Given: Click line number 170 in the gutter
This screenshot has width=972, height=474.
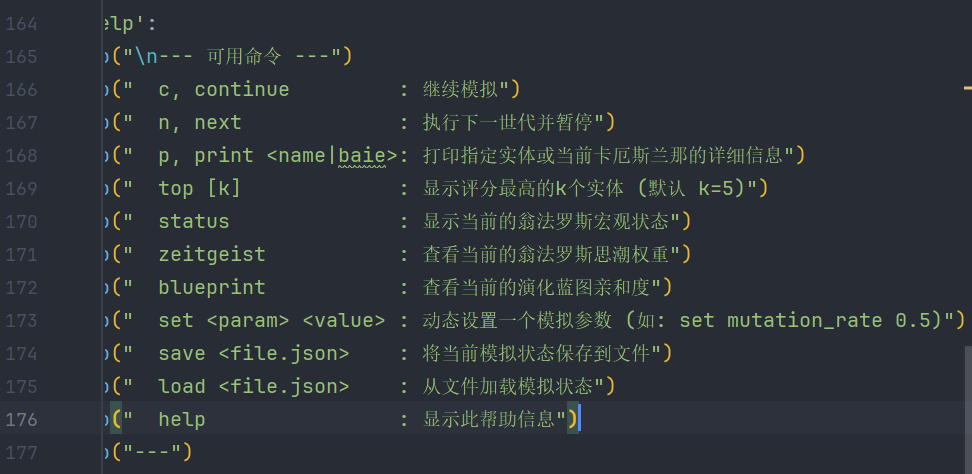Looking at the screenshot, I should coord(21,221).
